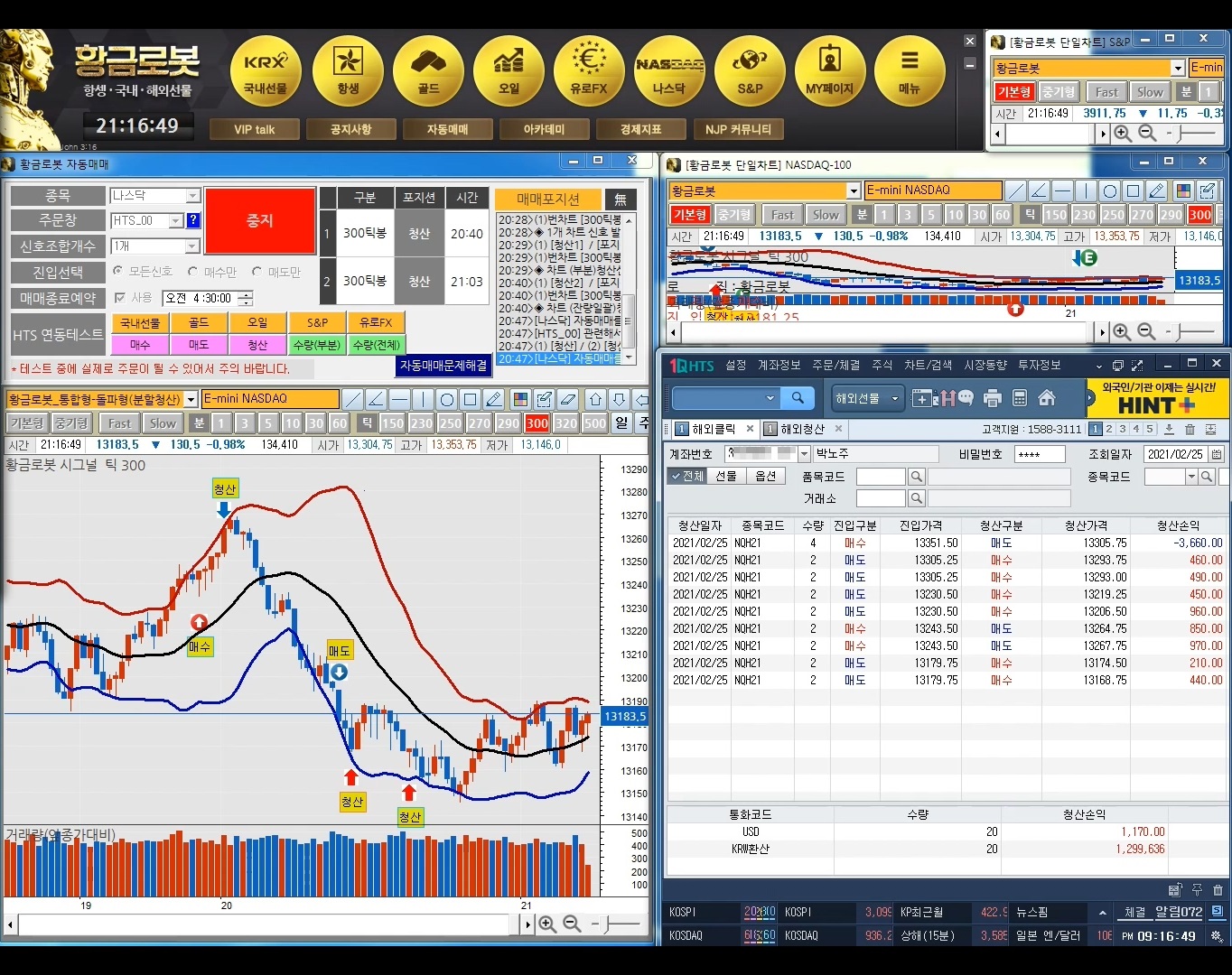The width and height of the screenshot is (1232, 975).
Task: Click printer icon in 1Q HTS toolbar
Action: click(993, 398)
